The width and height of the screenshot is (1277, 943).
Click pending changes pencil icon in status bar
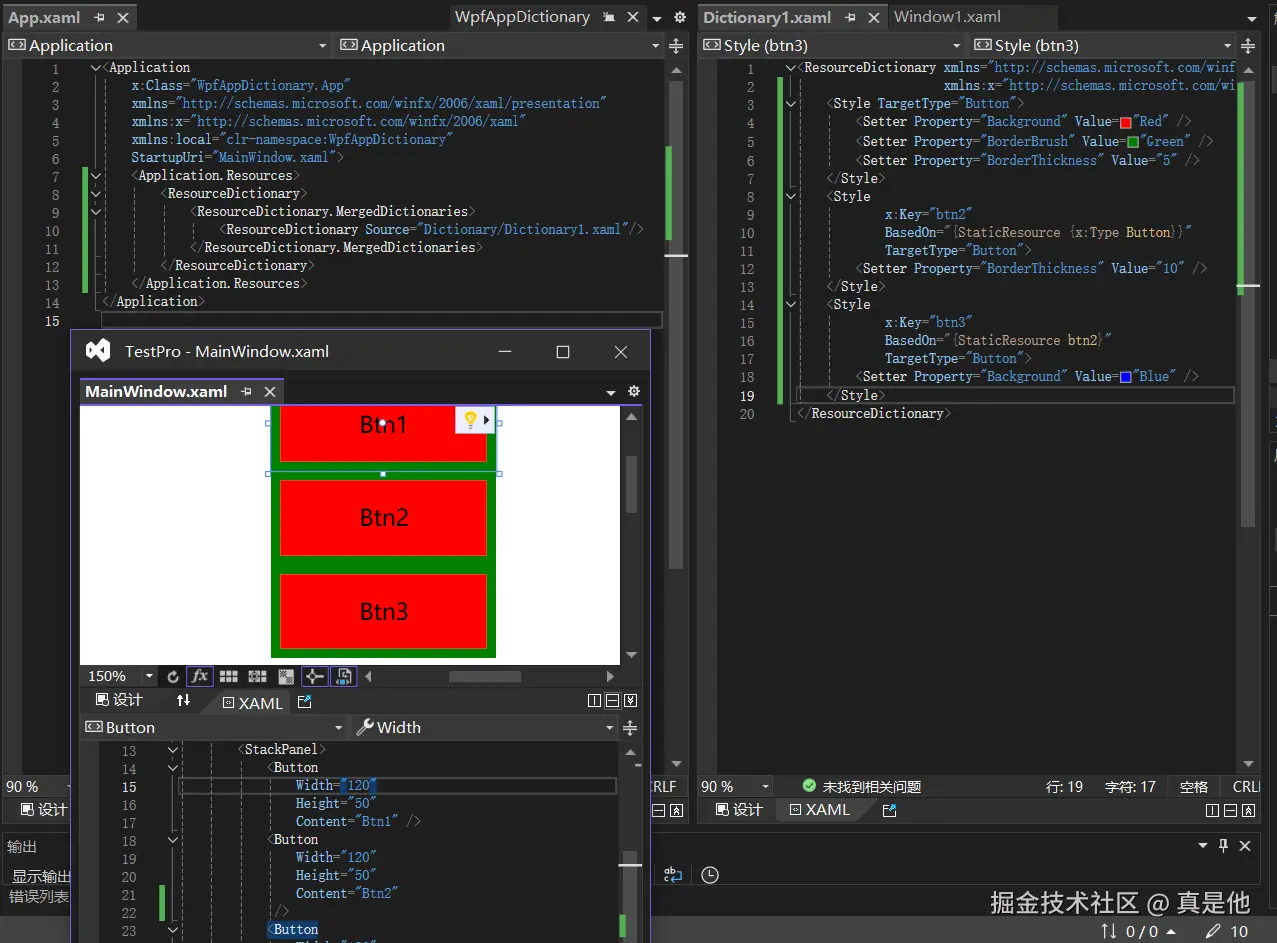coord(1213,932)
